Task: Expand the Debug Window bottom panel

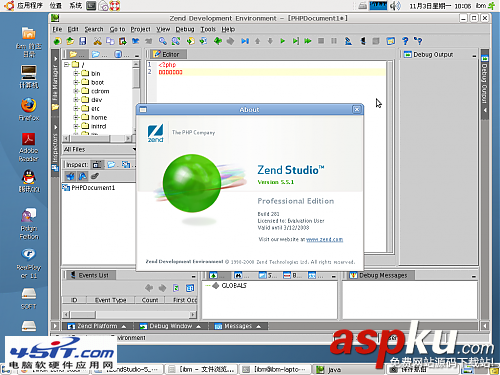Action: coord(170,326)
